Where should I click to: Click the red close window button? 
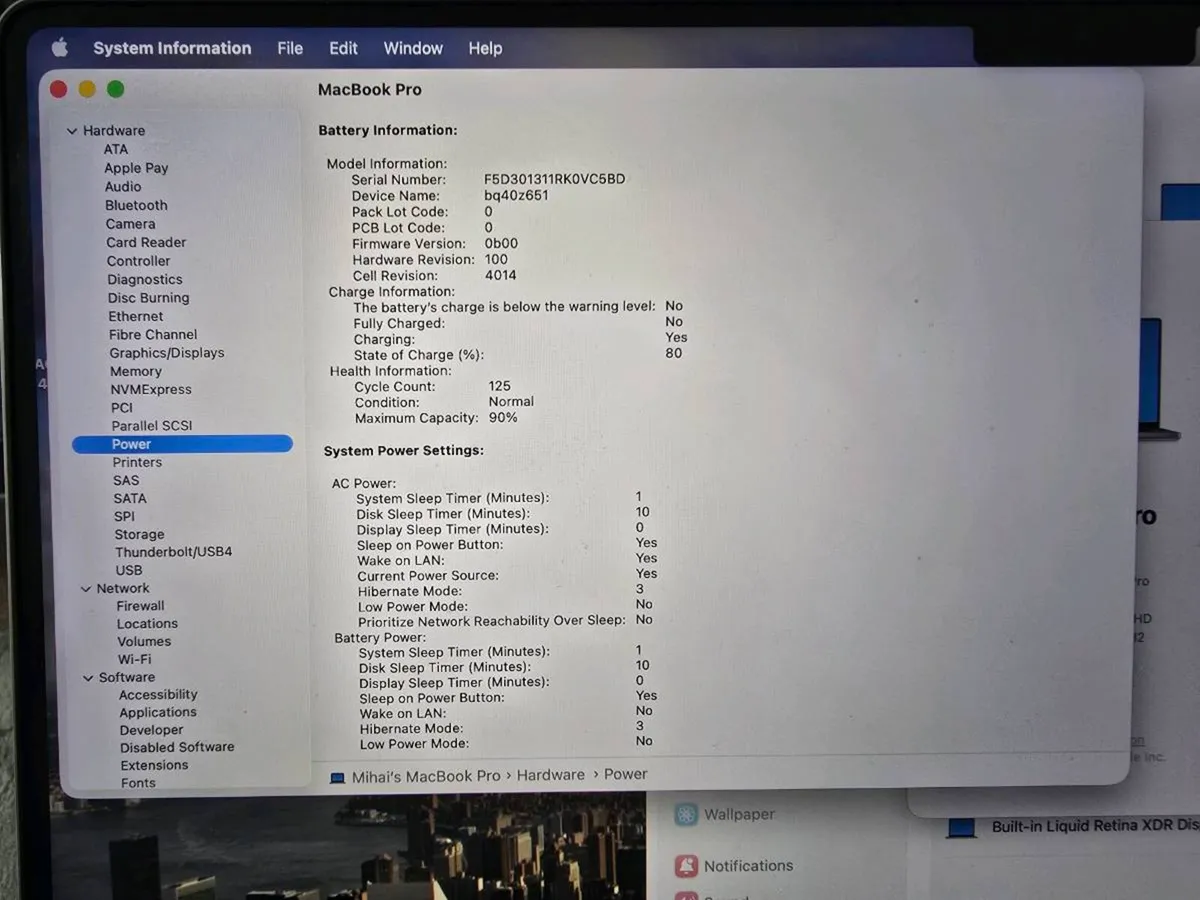click(x=58, y=89)
